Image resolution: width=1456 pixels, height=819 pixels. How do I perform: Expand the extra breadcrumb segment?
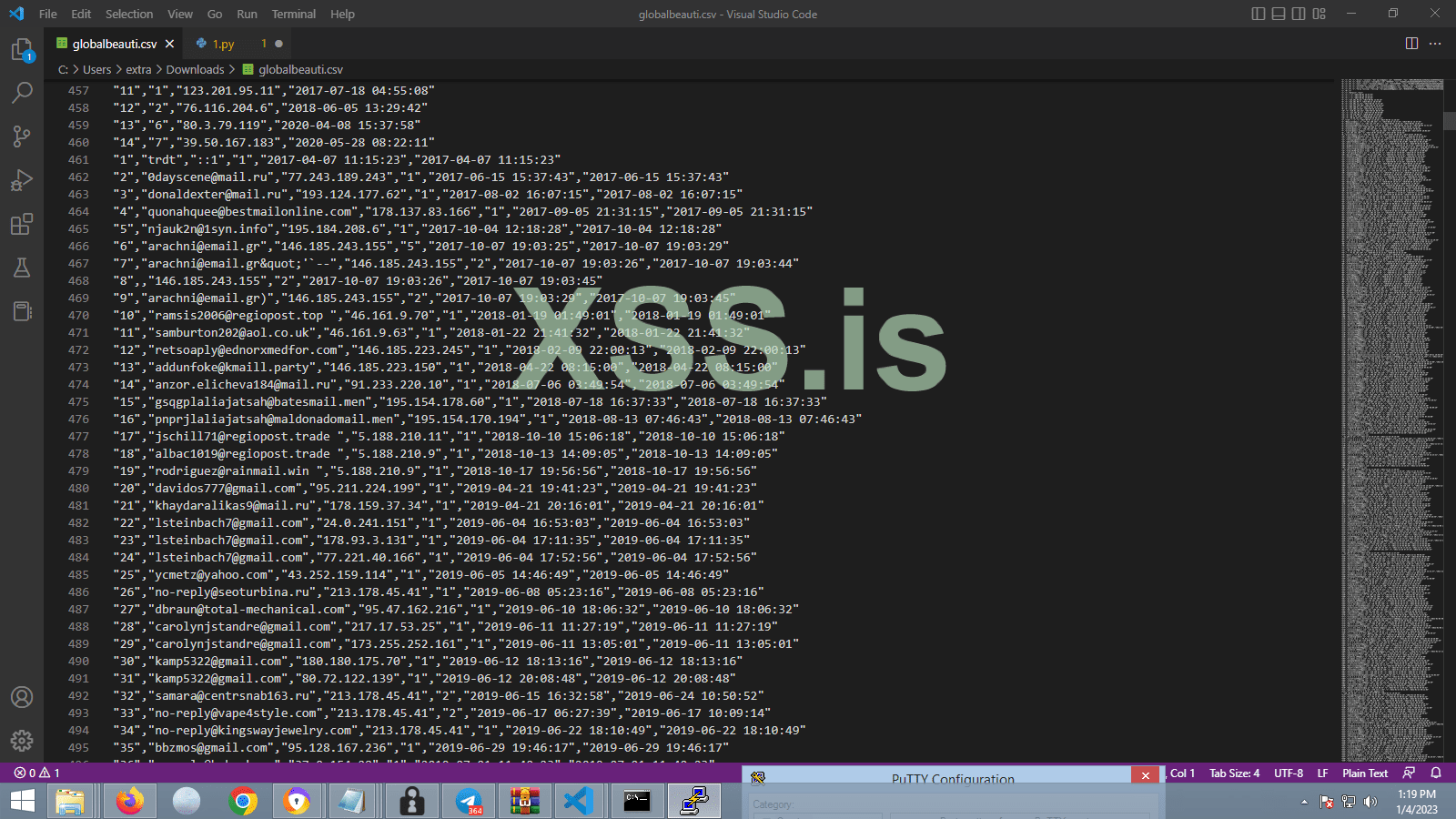pyautogui.click(x=138, y=69)
